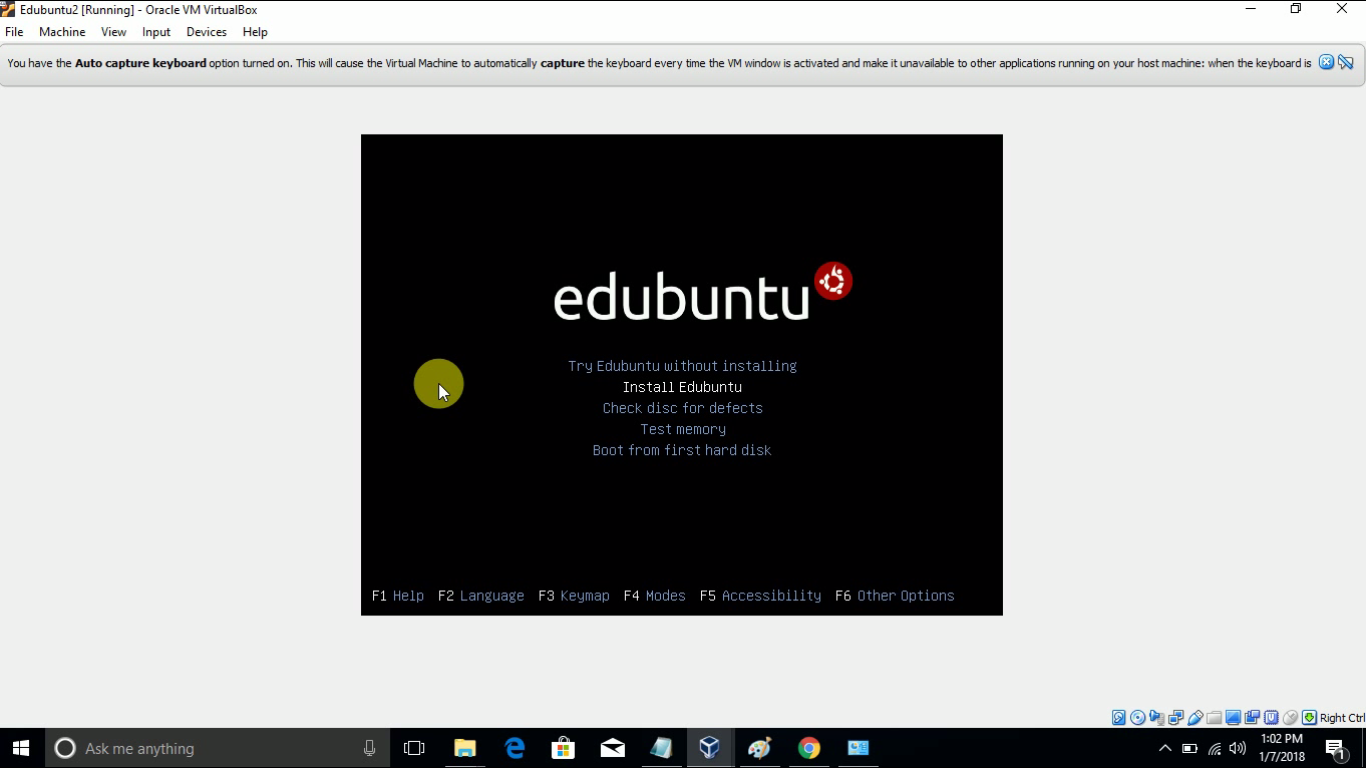Click the battery tray icon
1366x768 pixels.
coord(1190,748)
